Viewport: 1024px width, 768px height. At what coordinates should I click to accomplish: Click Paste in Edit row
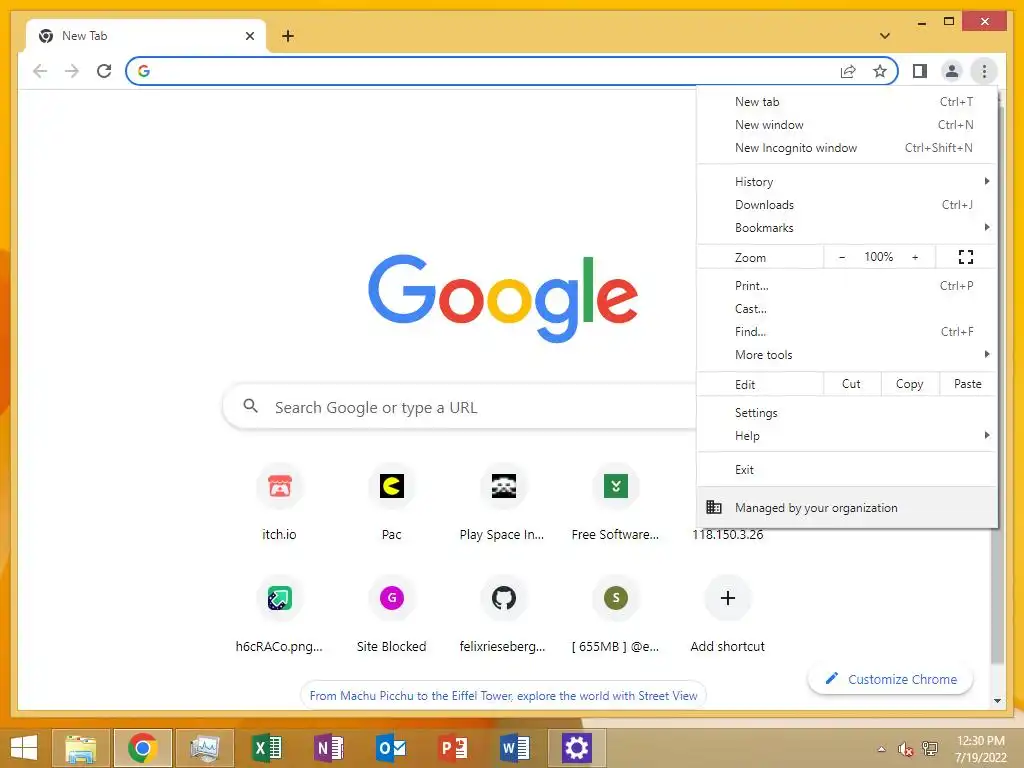(968, 384)
